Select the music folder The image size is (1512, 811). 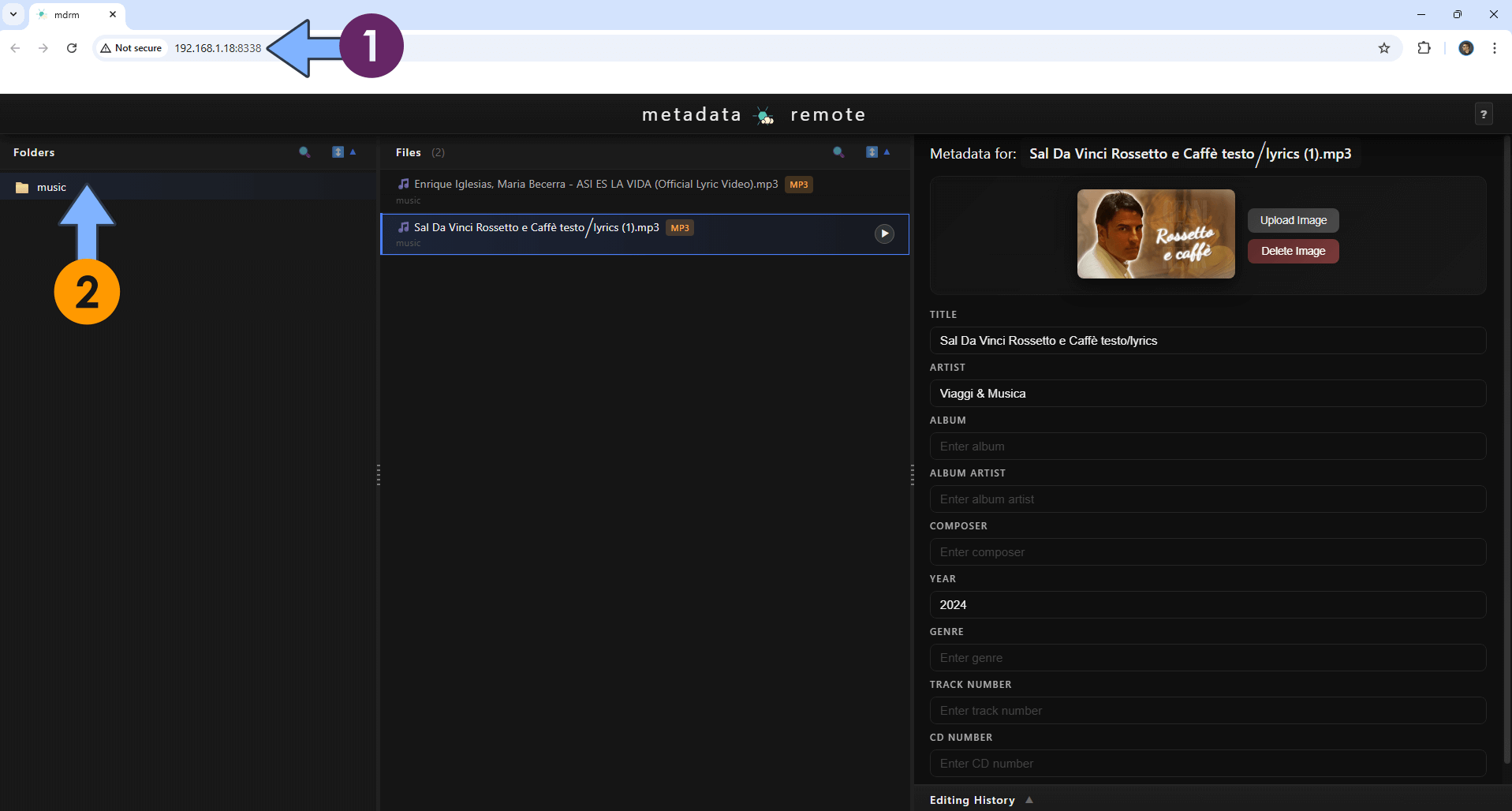(x=188, y=187)
